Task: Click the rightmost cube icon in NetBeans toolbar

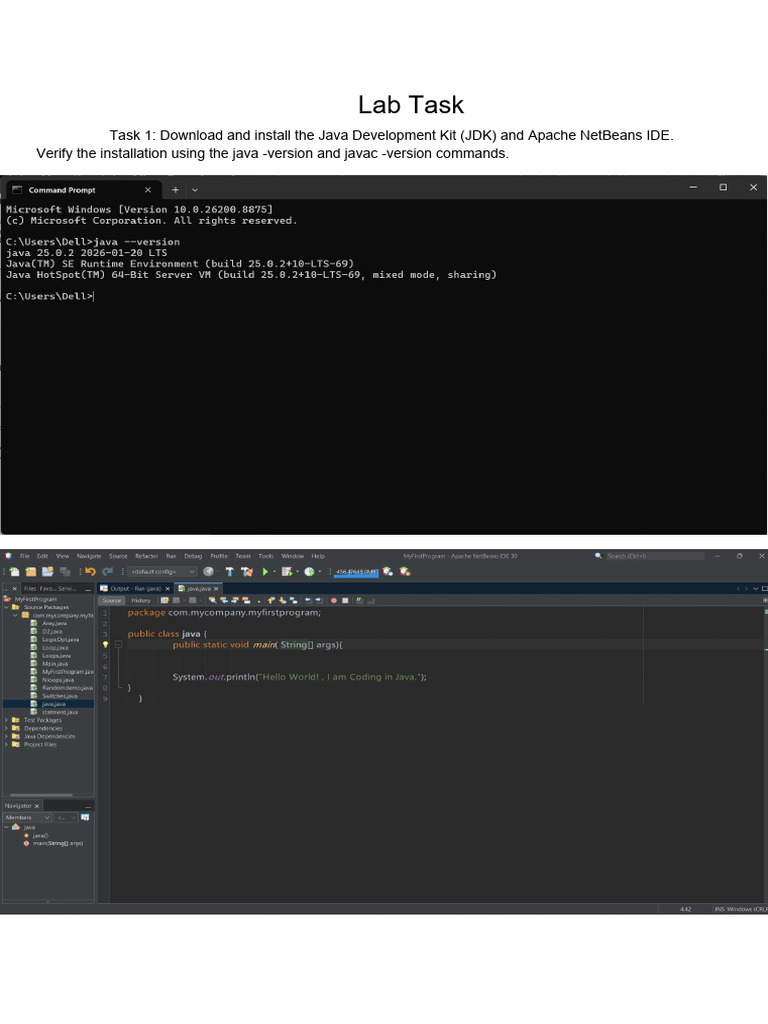Action: click(x=404, y=571)
